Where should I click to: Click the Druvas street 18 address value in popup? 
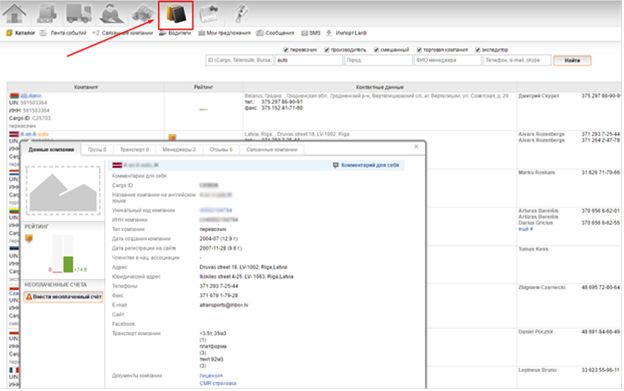point(243,267)
